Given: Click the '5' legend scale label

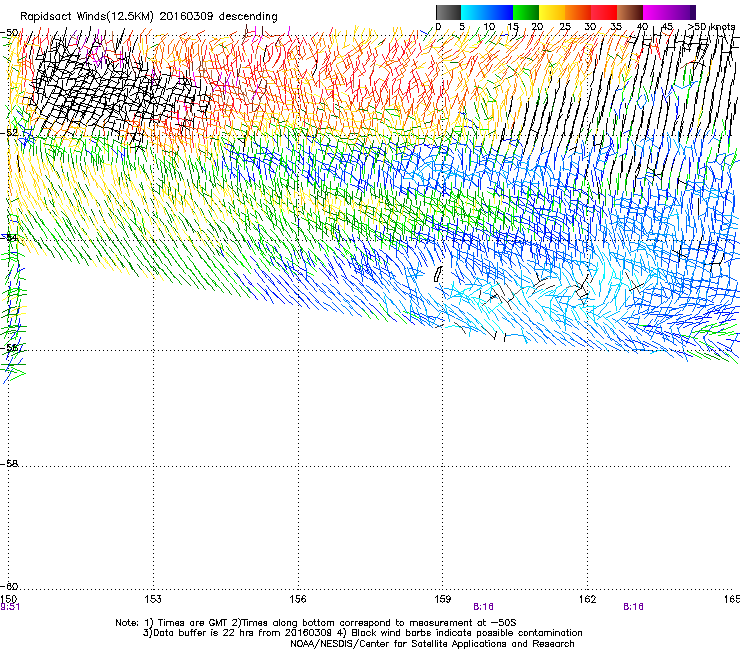Looking at the screenshot, I should click(462, 27).
